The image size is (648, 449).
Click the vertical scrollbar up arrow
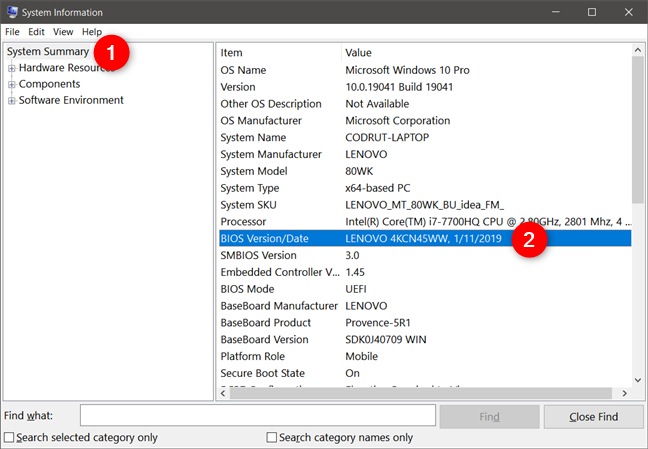tap(638, 50)
